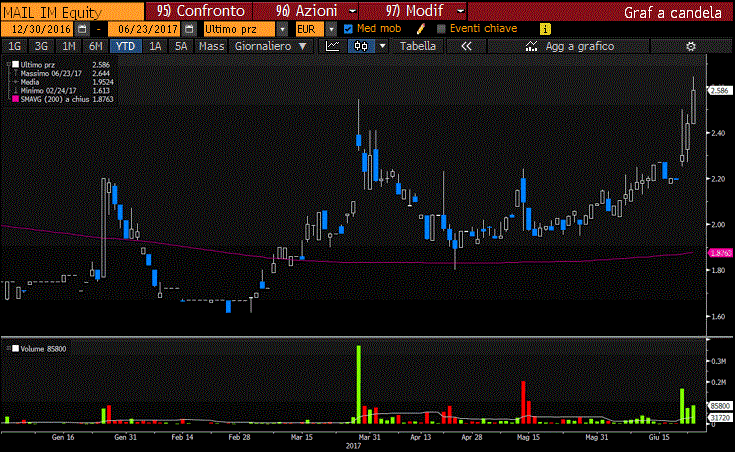Select the 6M time range tab
Image resolution: width=735 pixels, height=452 pixels.
point(95,46)
